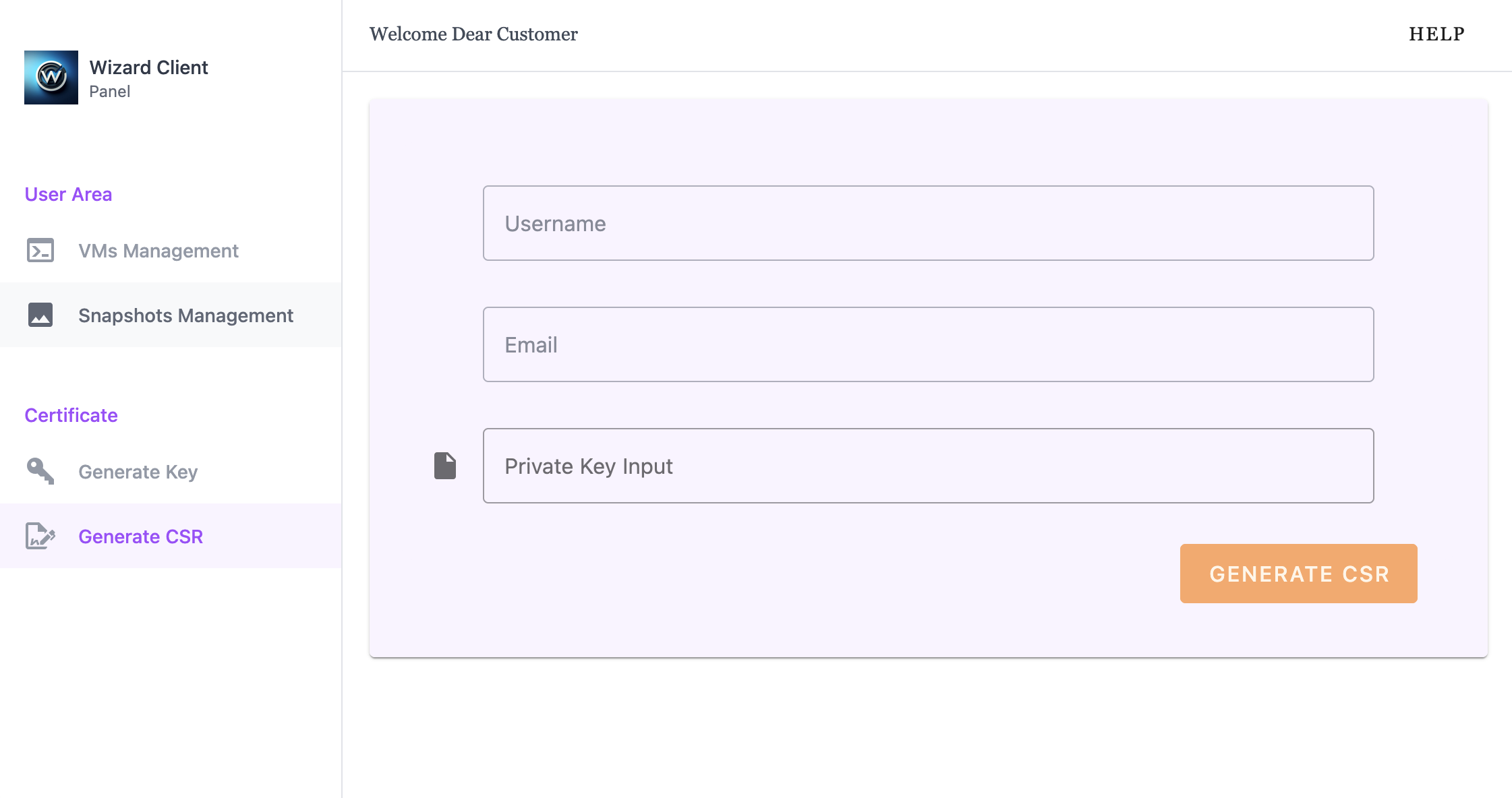The height and width of the screenshot is (798, 1512).
Task: Select Generate CSR in the sidebar
Action: (x=140, y=536)
